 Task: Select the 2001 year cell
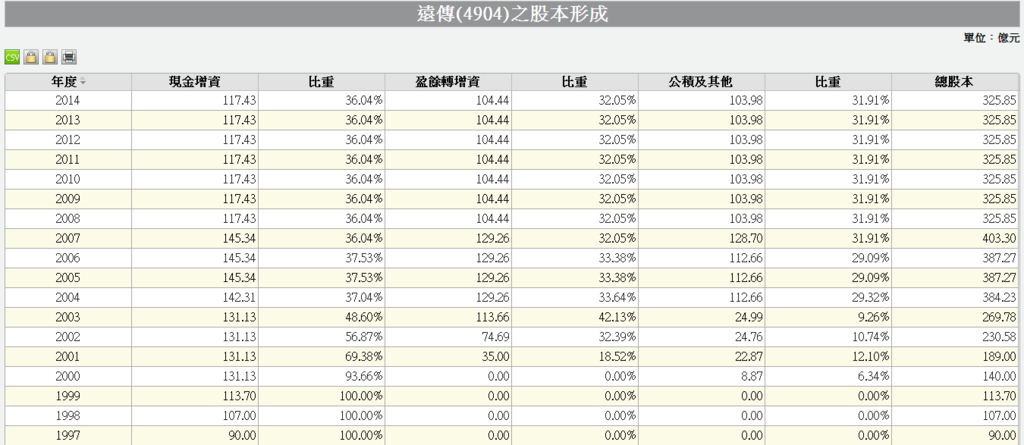(68, 356)
